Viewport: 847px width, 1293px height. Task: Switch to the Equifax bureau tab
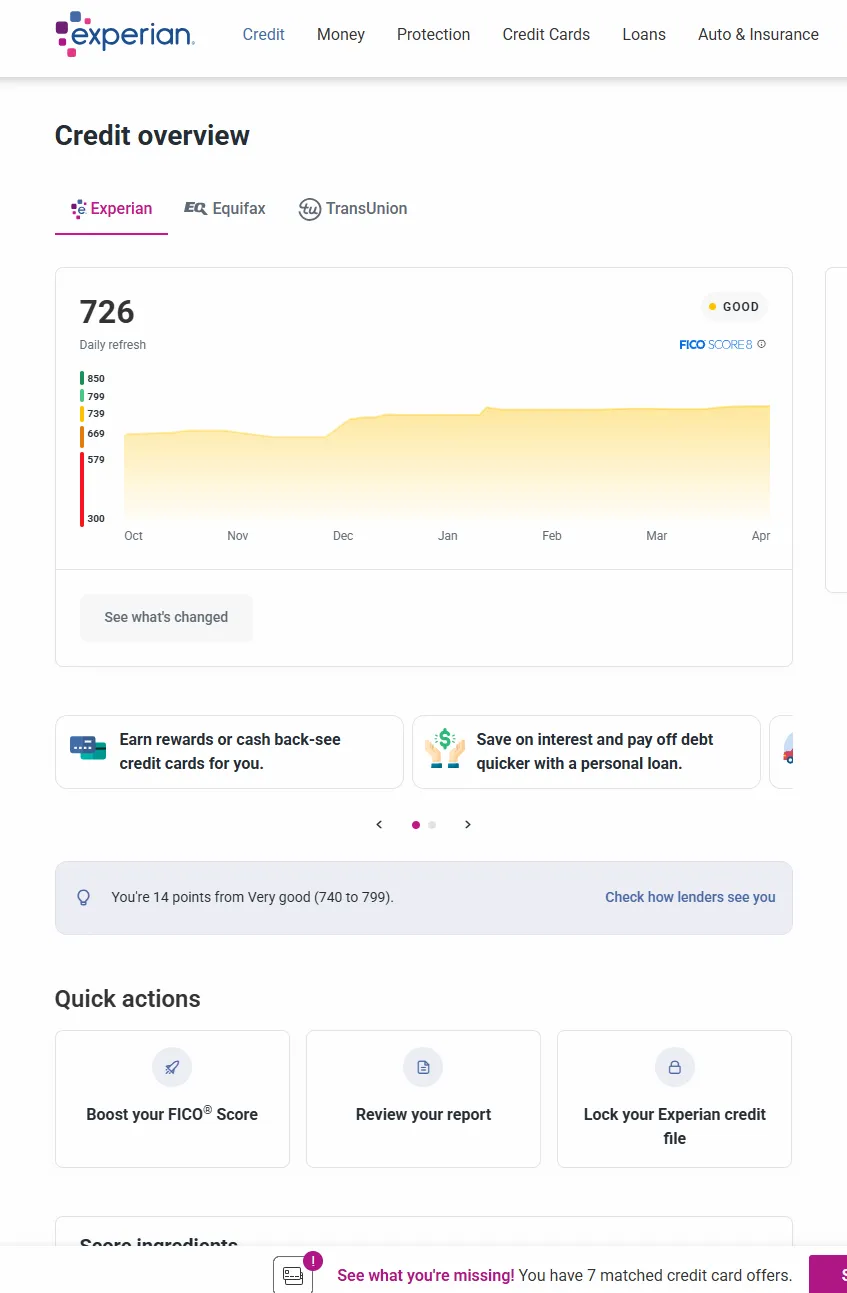pos(225,209)
